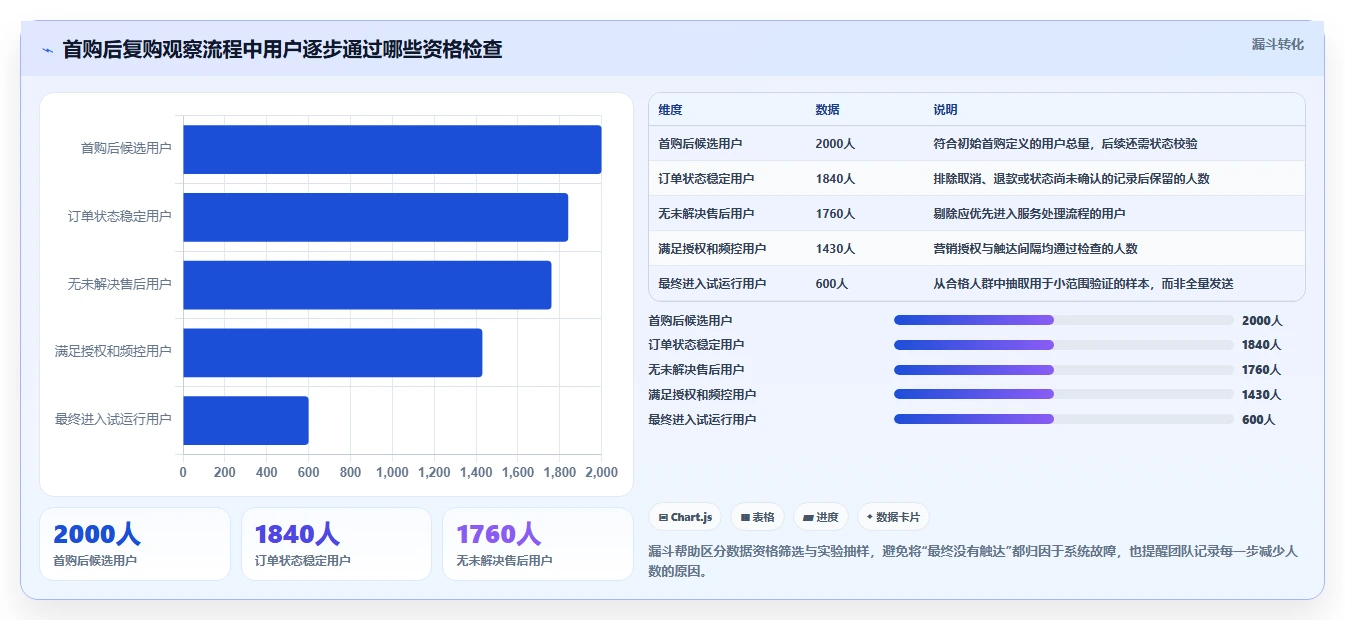Click the 满足授权和频控用户 bar in the chart
Image resolution: width=1345 pixels, height=620 pixels.
pos(333,353)
